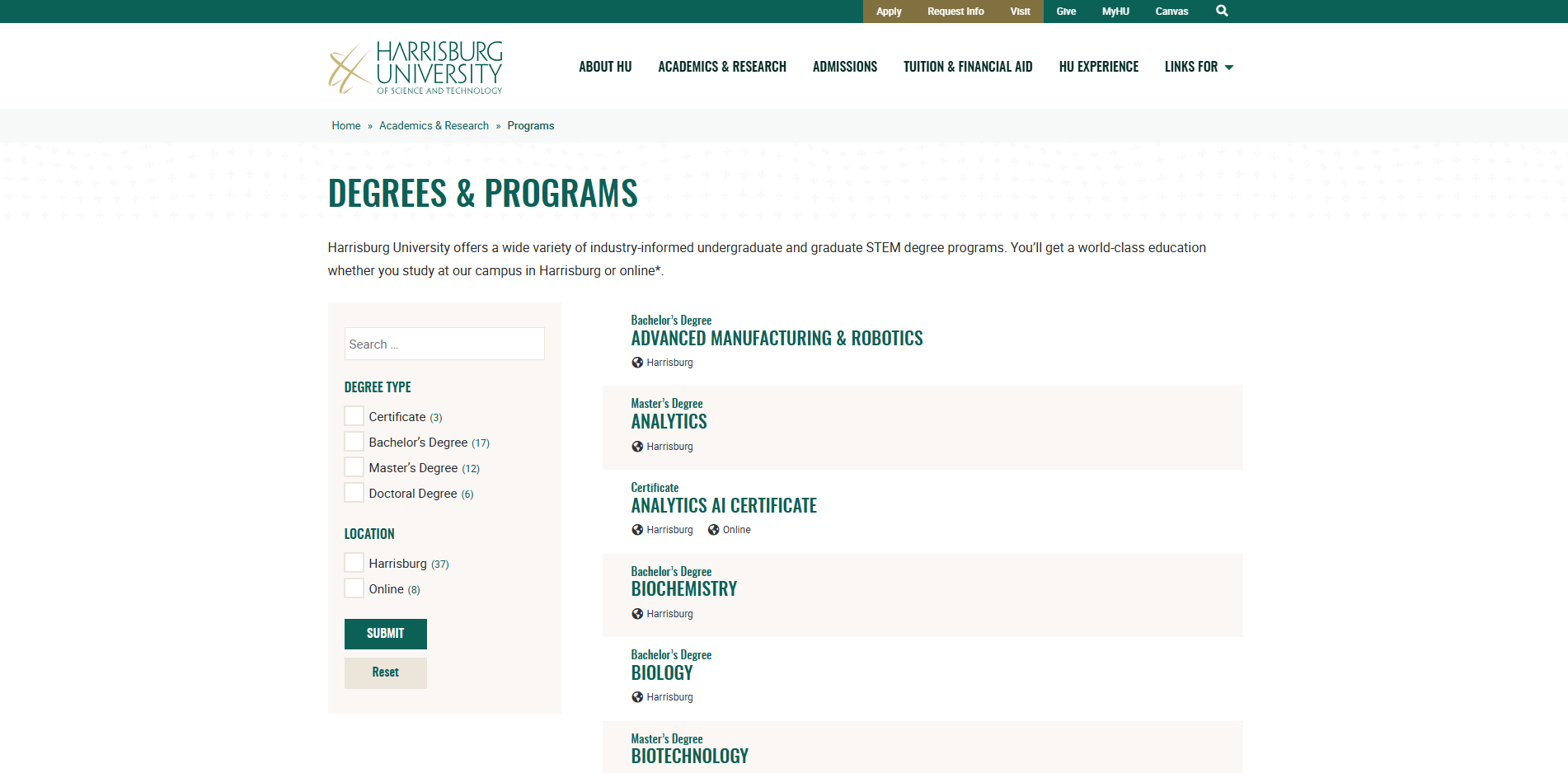1568x773 pixels.
Task: Tick the Online location checkbox
Action: pyautogui.click(x=354, y=588)
